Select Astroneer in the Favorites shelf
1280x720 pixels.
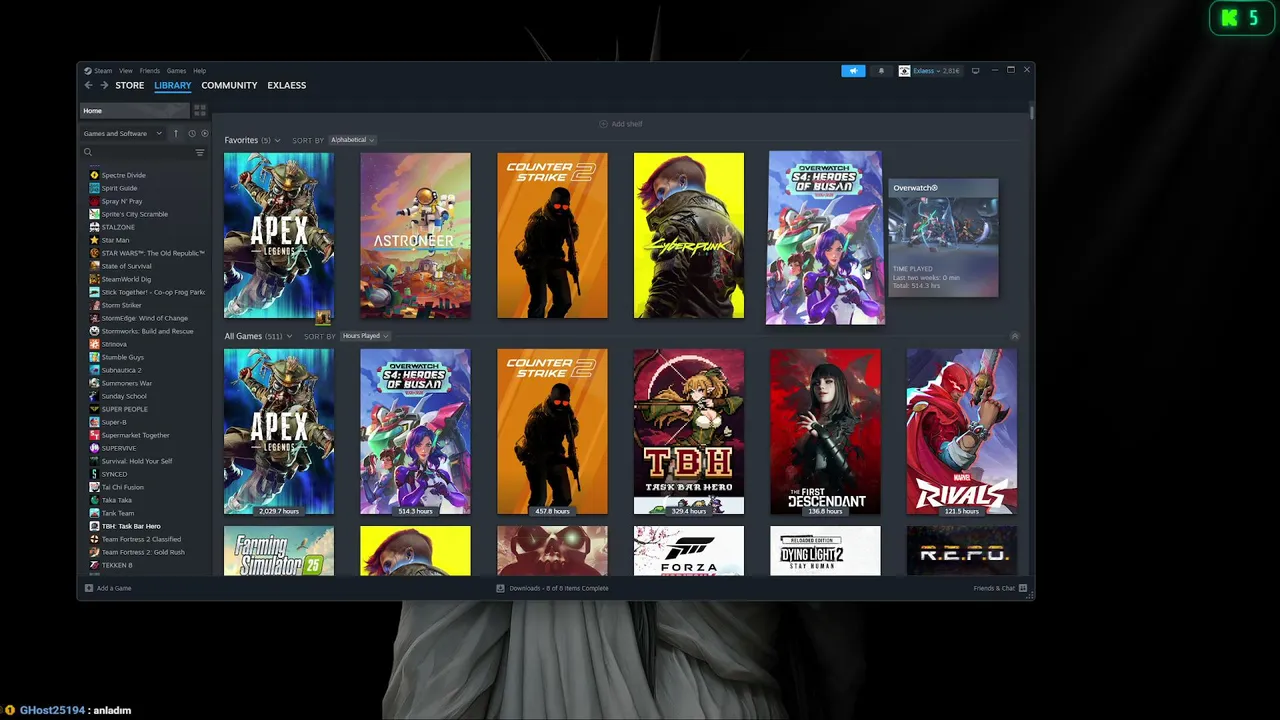[415, 236]
